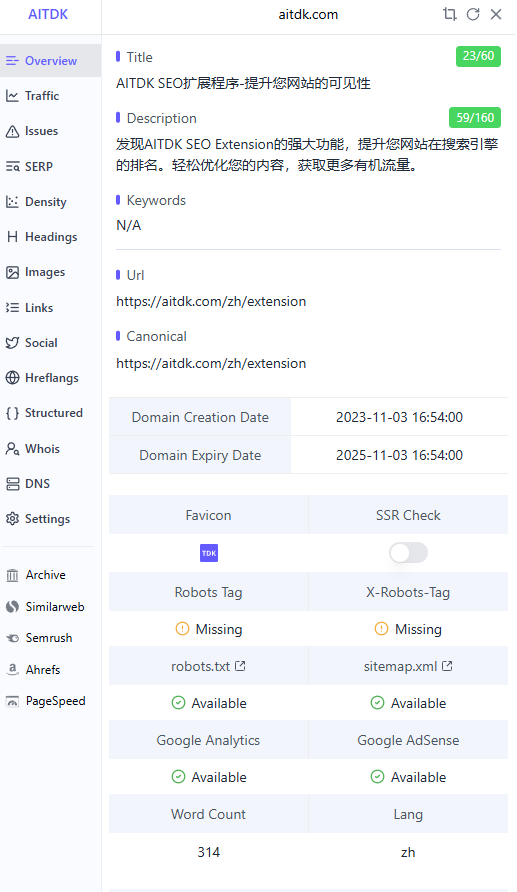Open sitemap.xml external link
Screen dimensions: 517x892
pyautogui.click(x=408, y=666)
